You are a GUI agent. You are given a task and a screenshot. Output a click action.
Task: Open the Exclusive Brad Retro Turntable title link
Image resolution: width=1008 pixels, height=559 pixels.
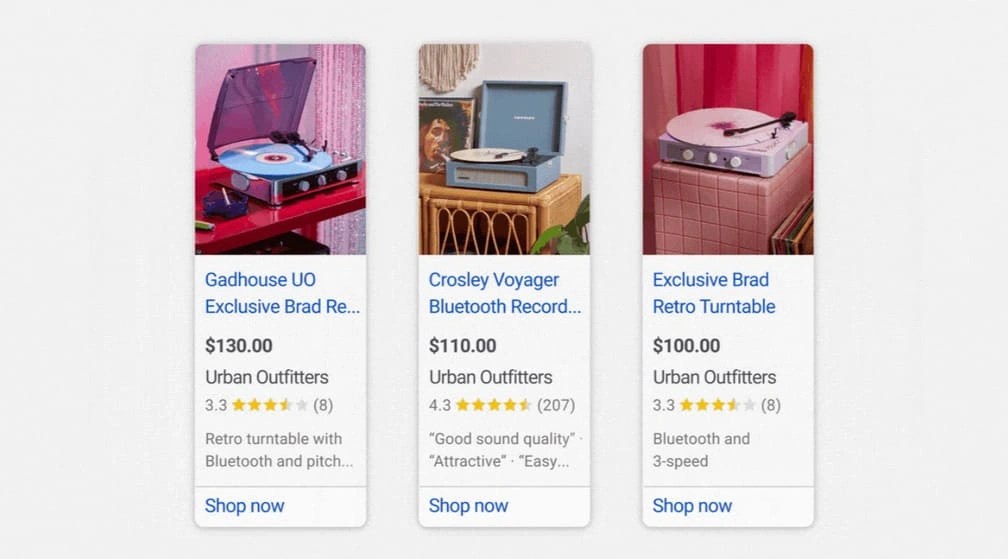713,293
